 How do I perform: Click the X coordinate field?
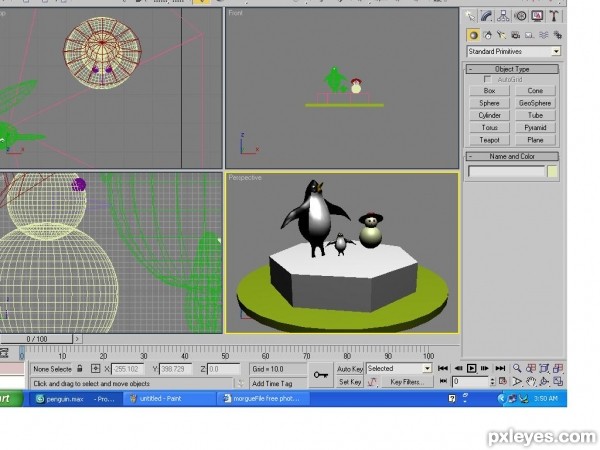pos(127,369)
